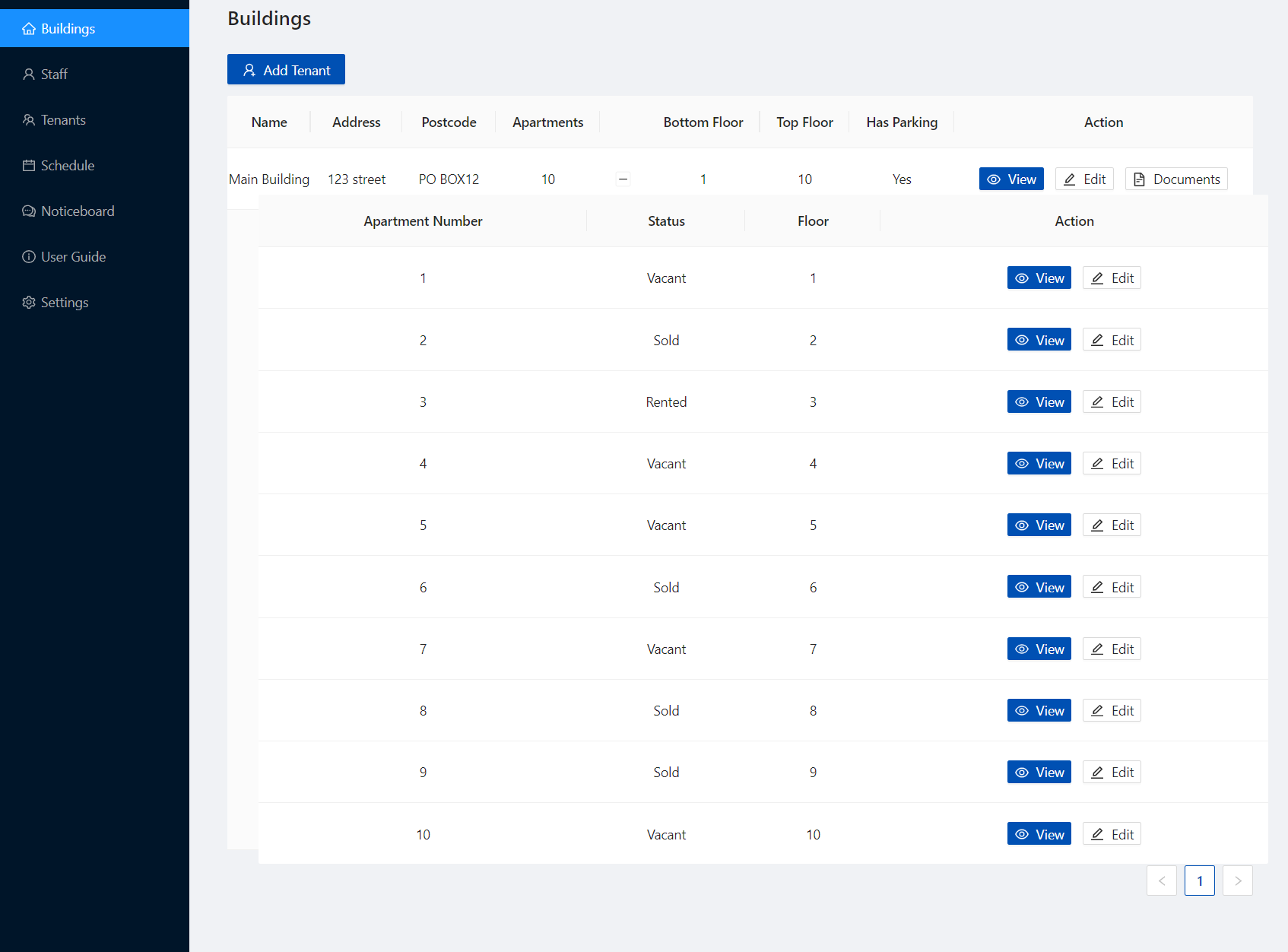The height and width of the screenshot is (952, 1288).
Task: Edit apartment 2
Action: coord(1112,340)
